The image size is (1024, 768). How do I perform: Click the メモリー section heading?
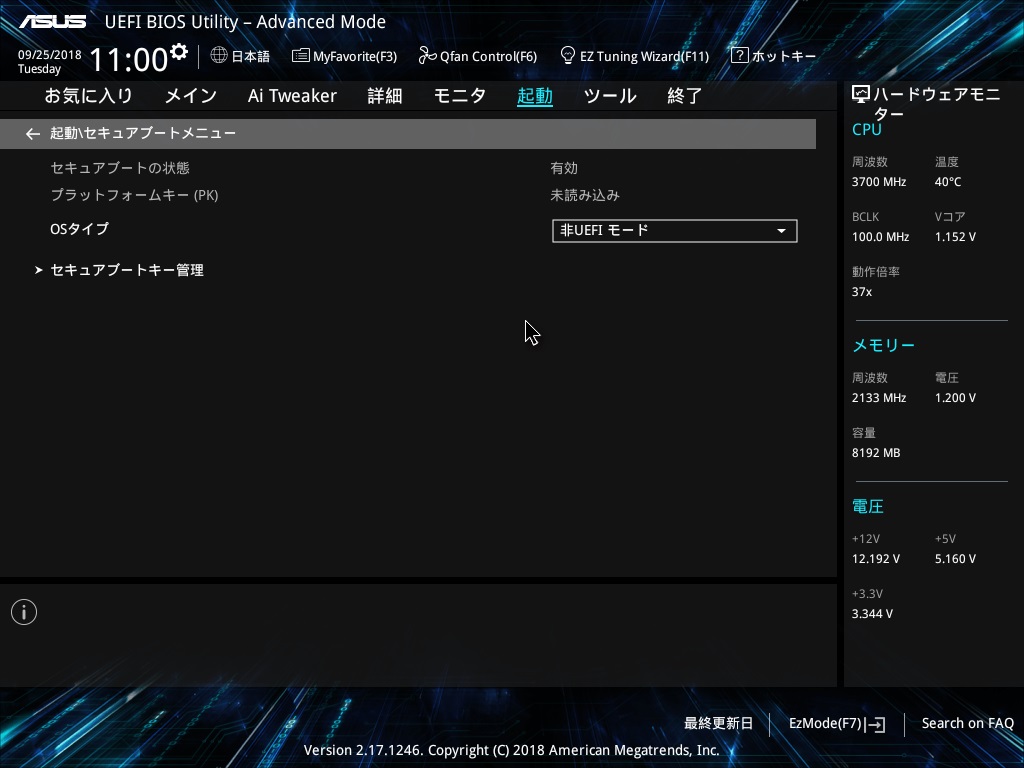(884, 345)
